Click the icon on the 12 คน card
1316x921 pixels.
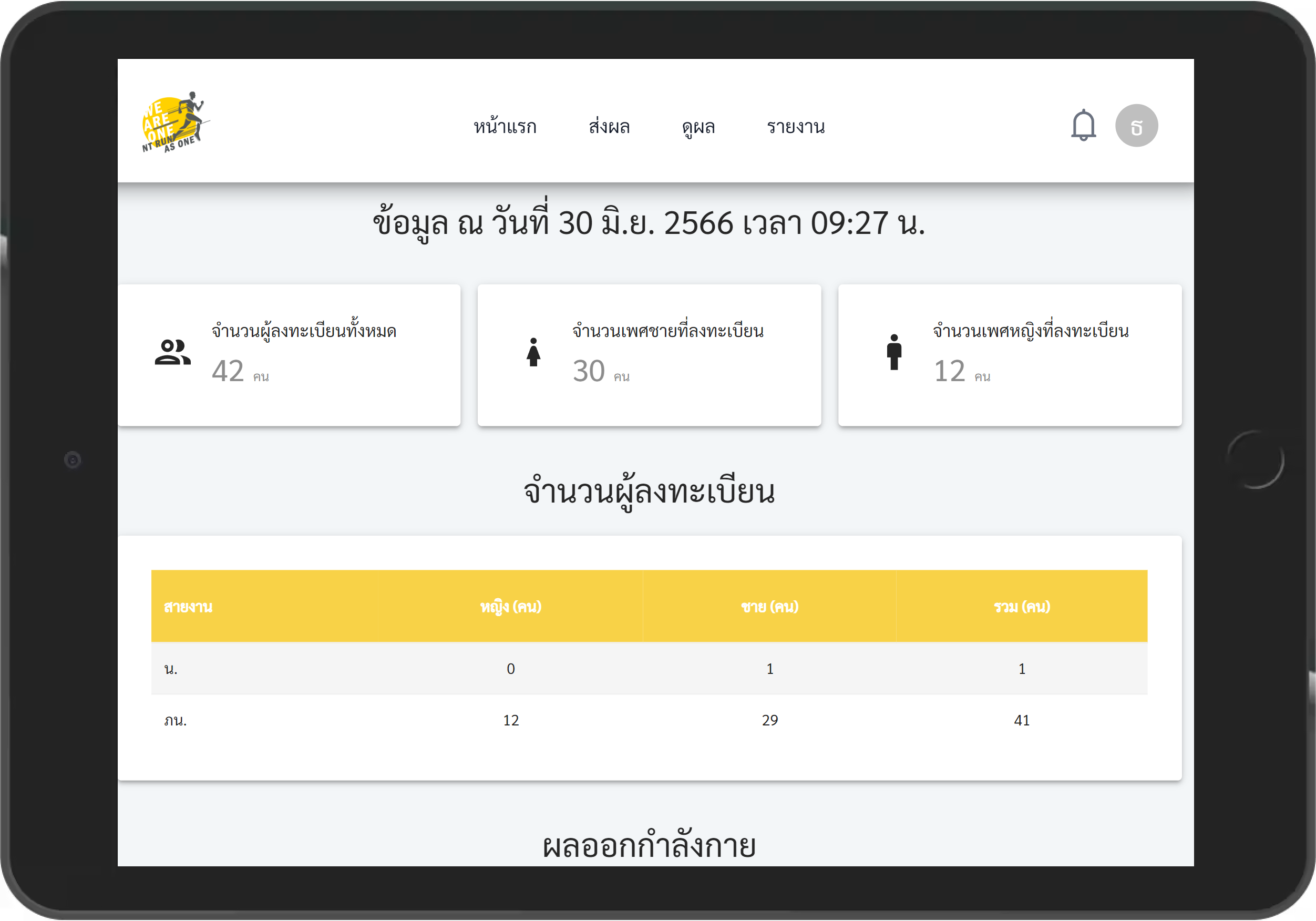coord(893,352)
